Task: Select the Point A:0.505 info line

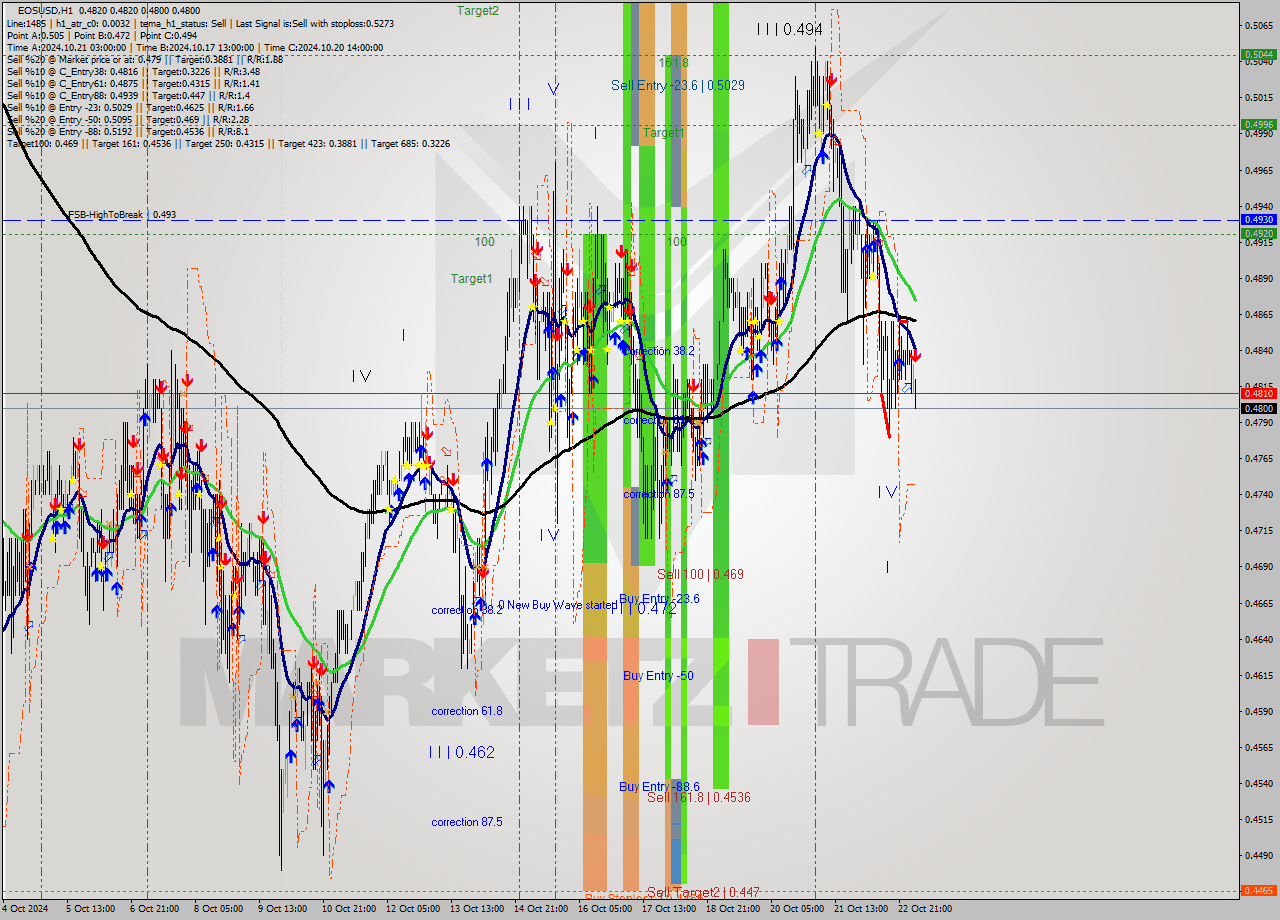Action: [102, 35]
